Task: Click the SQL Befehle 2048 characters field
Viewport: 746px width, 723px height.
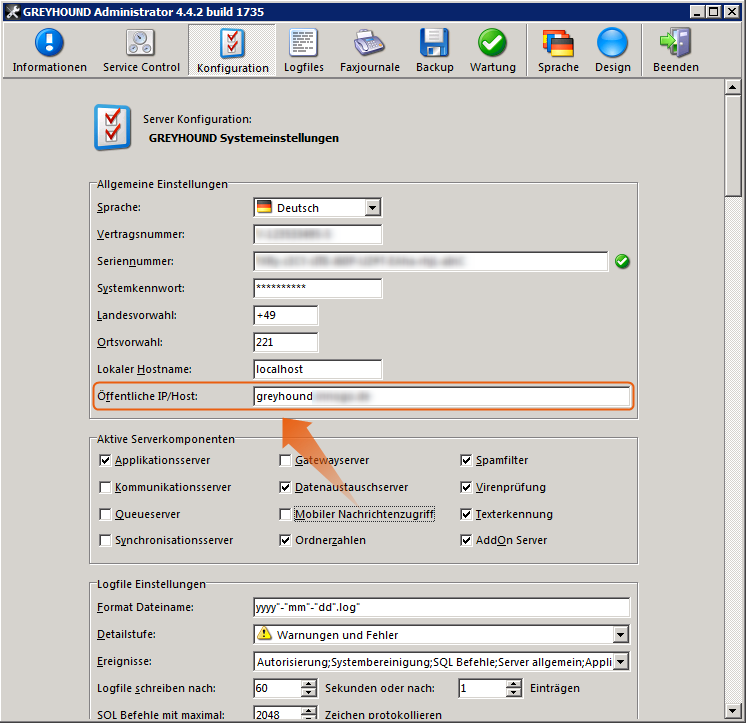Action: (278, 713)
